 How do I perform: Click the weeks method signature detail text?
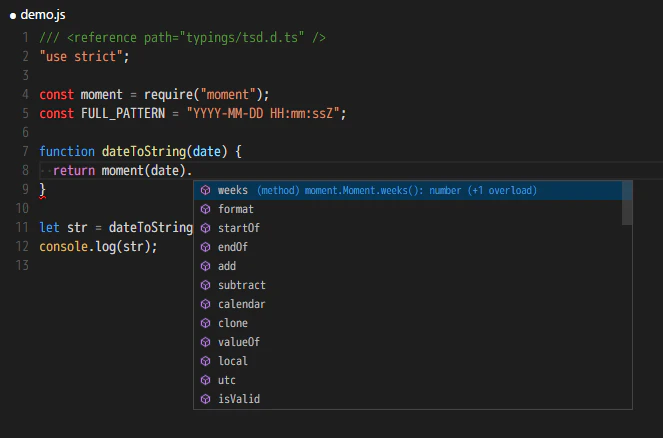click(x=397, y=191)
